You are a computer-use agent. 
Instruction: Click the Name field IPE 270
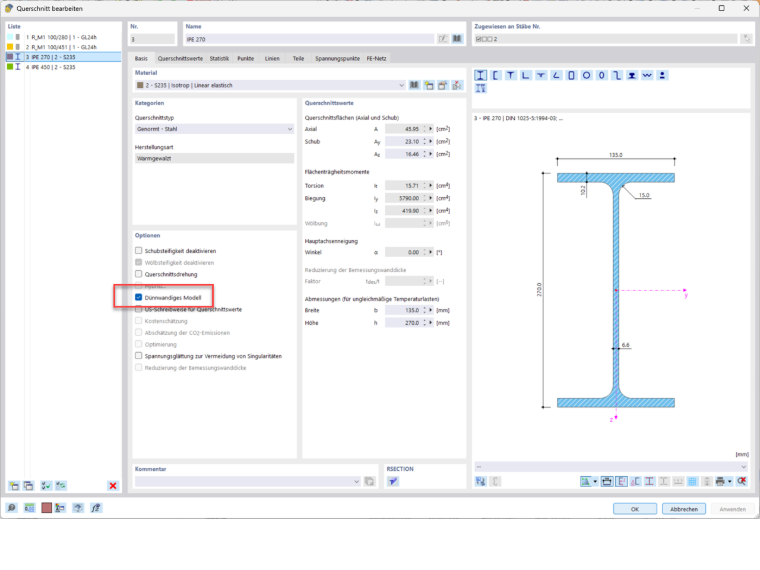pos(310,39)
